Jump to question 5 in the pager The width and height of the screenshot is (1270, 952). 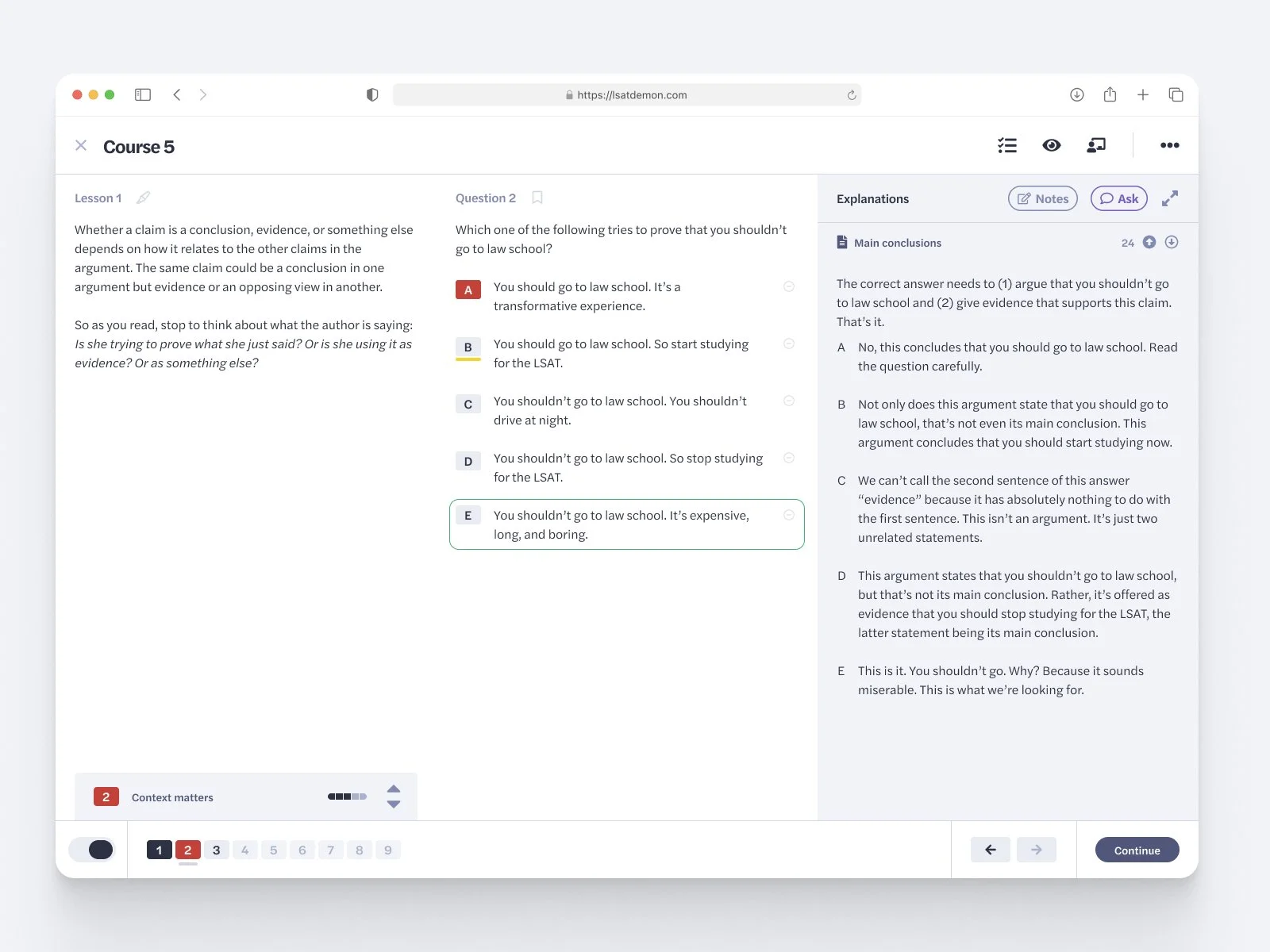coord(273,850)
